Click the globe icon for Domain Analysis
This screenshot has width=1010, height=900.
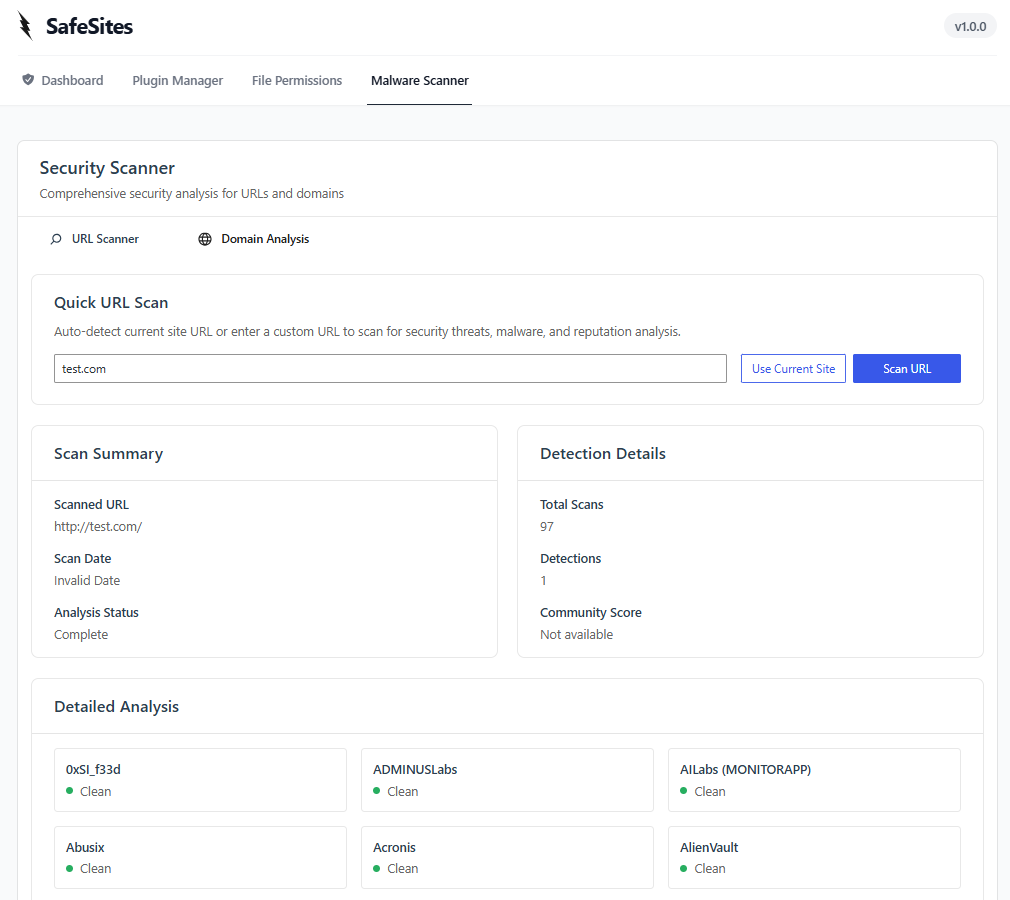[205, 239]
